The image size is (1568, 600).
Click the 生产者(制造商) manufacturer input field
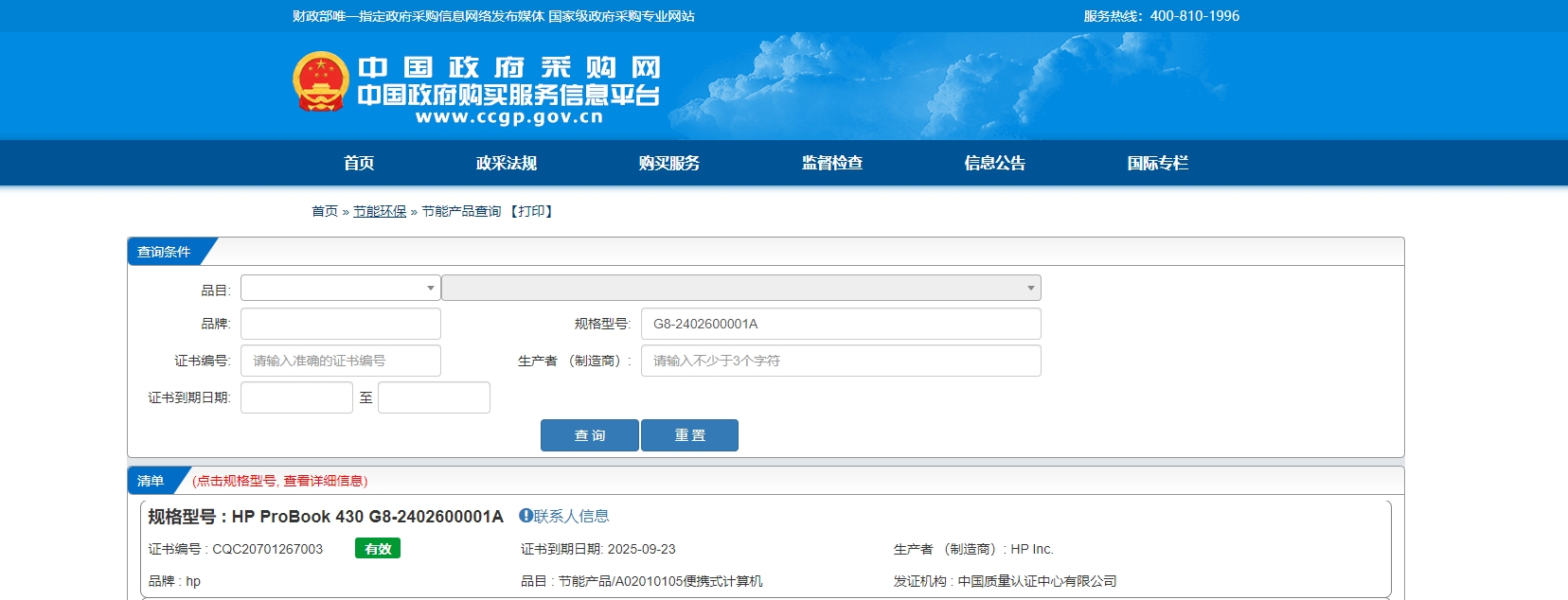pyautogui.click(x=840, y=361)
